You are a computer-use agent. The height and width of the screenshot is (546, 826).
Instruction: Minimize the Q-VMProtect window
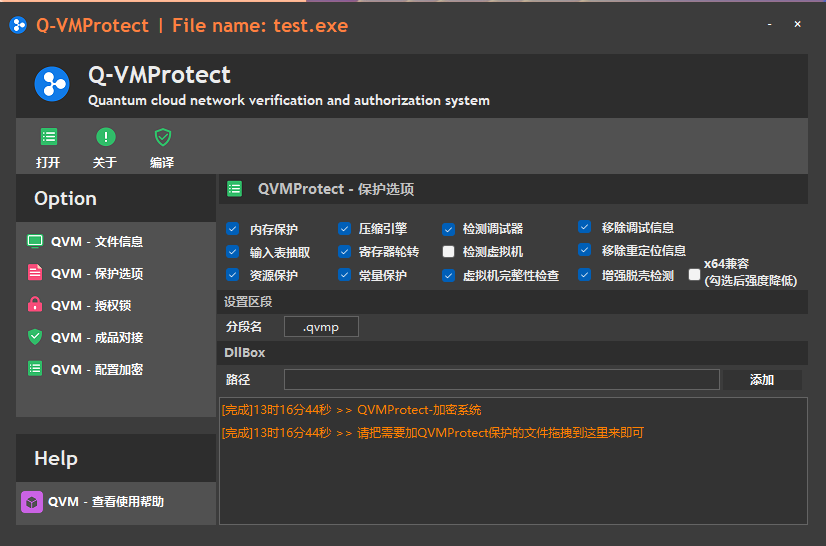coord(769,24)
